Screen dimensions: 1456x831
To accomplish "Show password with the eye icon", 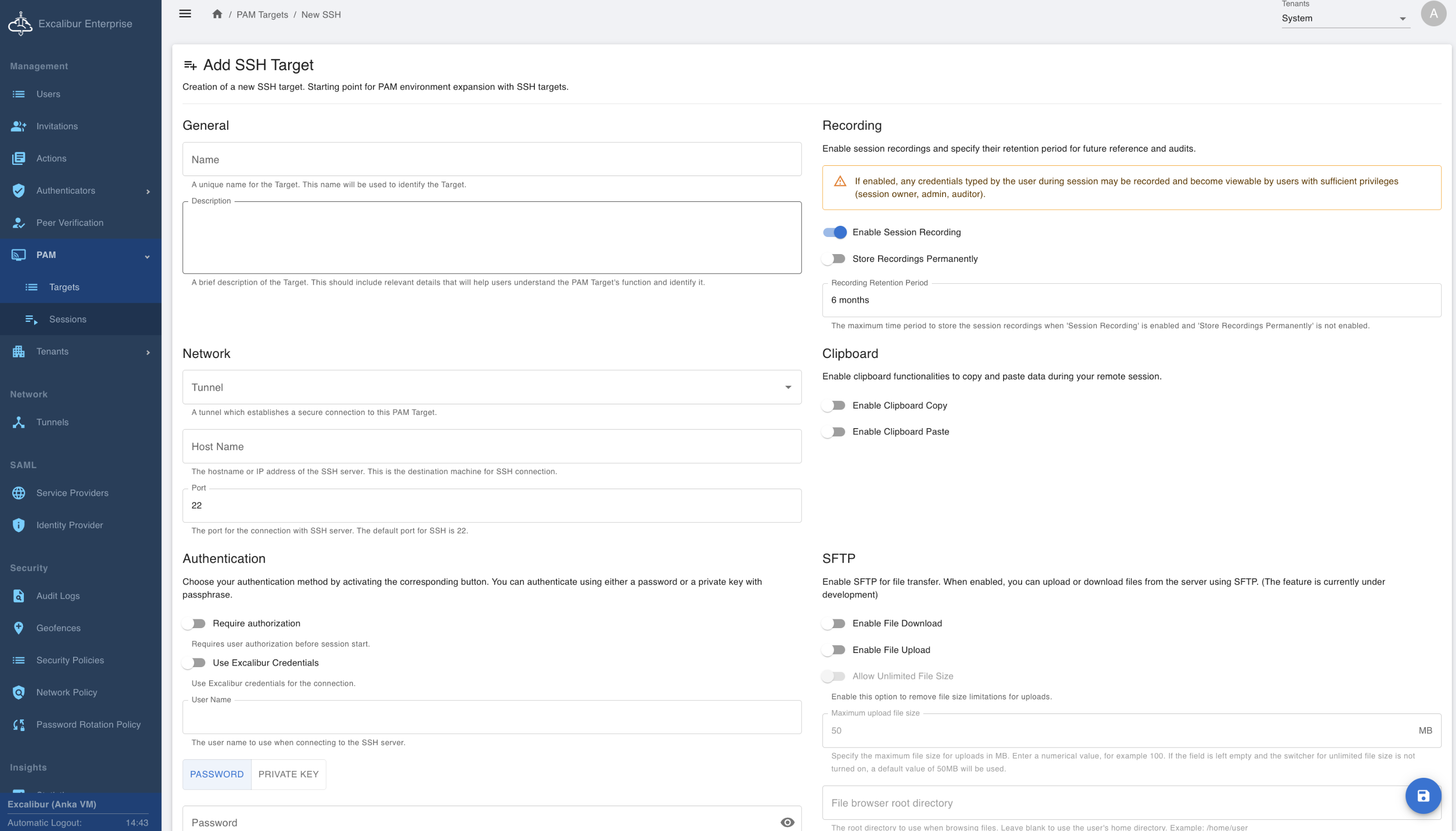I will pos(787,822).
